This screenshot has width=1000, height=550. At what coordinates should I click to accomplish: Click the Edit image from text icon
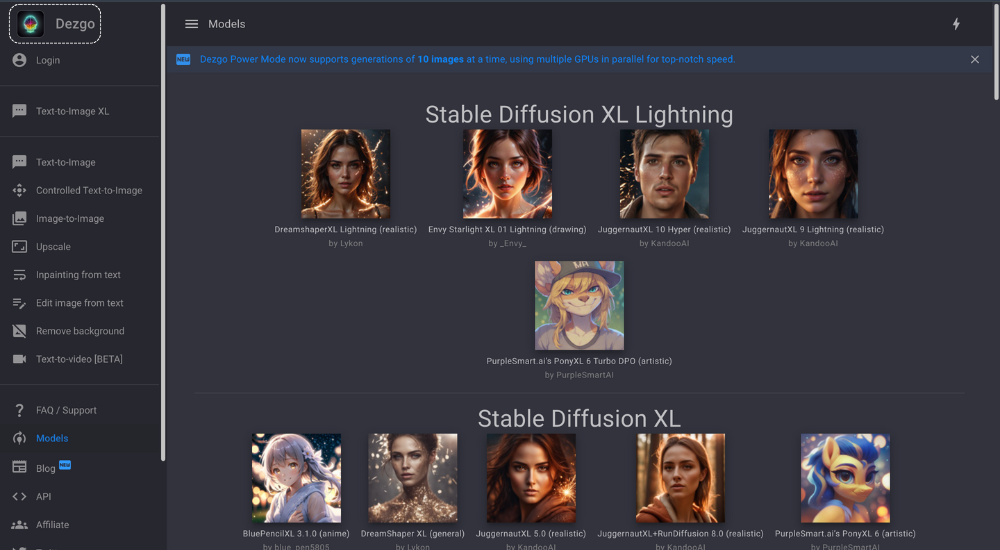pyautogui.click(x=20, y=302)
